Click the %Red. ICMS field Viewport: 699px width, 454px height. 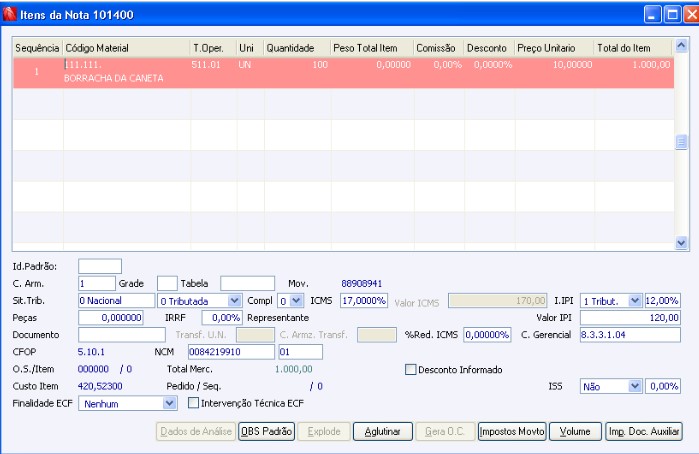pos(487,334)
